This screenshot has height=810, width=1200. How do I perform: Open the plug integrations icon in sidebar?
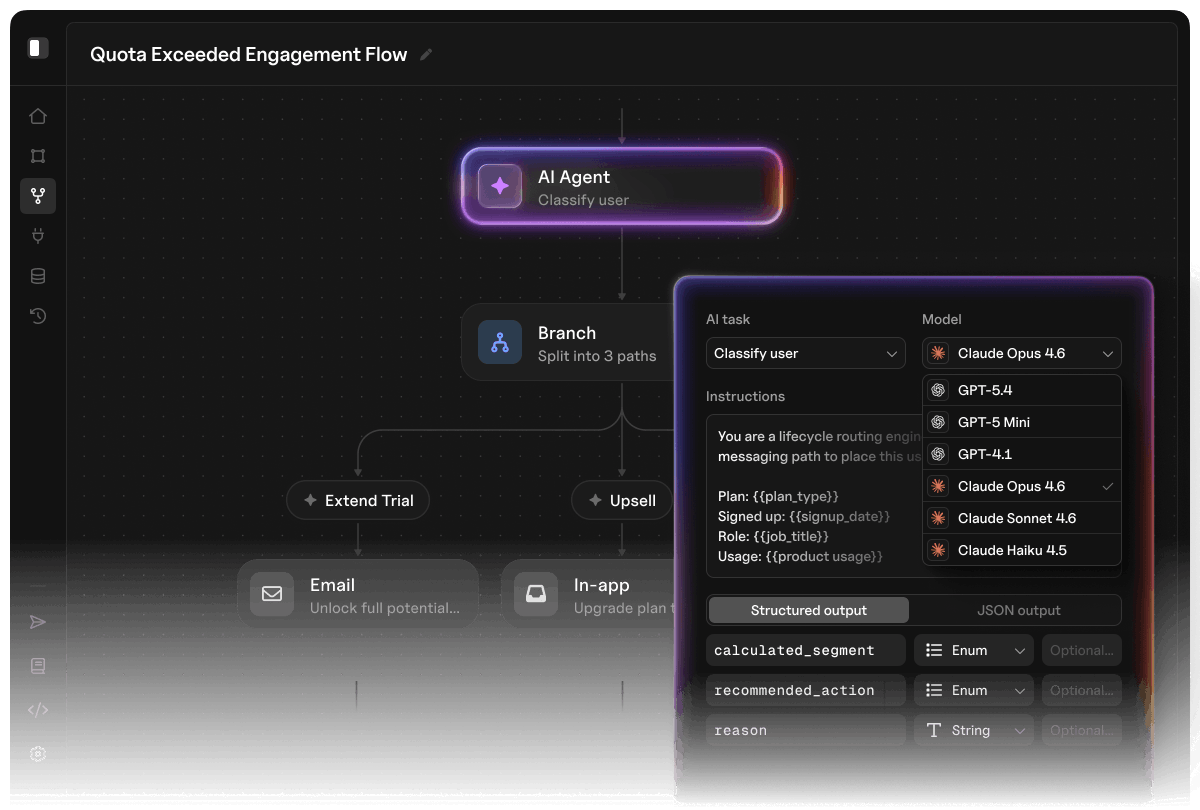(38, 236)
